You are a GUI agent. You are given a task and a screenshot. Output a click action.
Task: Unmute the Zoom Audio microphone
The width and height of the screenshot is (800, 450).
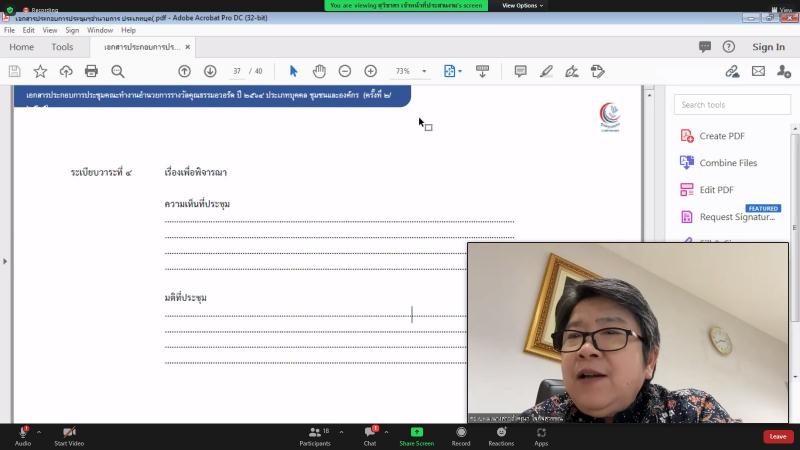(x=23, y=437)
